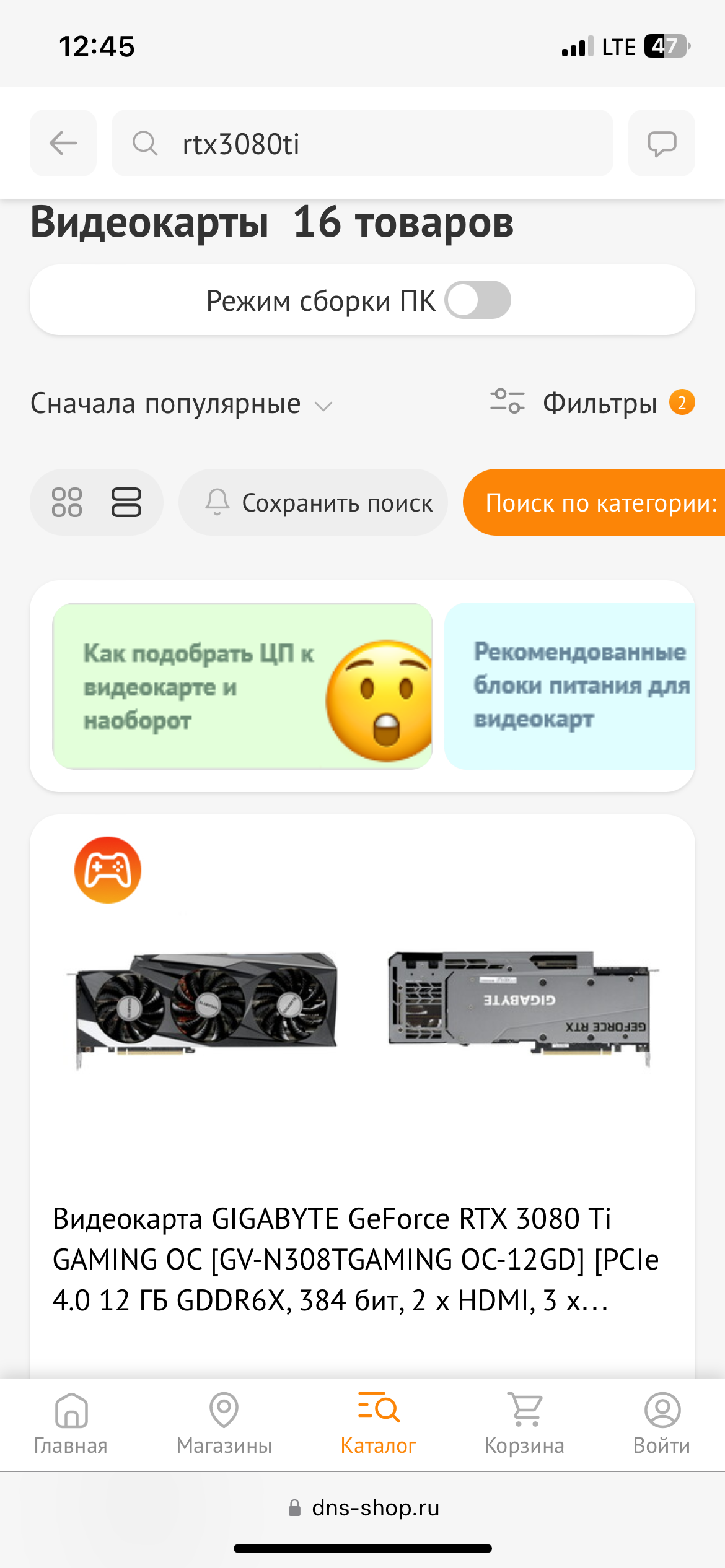This screenshot has width=725, height=1568.
Task: Tap Войти to sign in
Action: [x=662, y=1424]
